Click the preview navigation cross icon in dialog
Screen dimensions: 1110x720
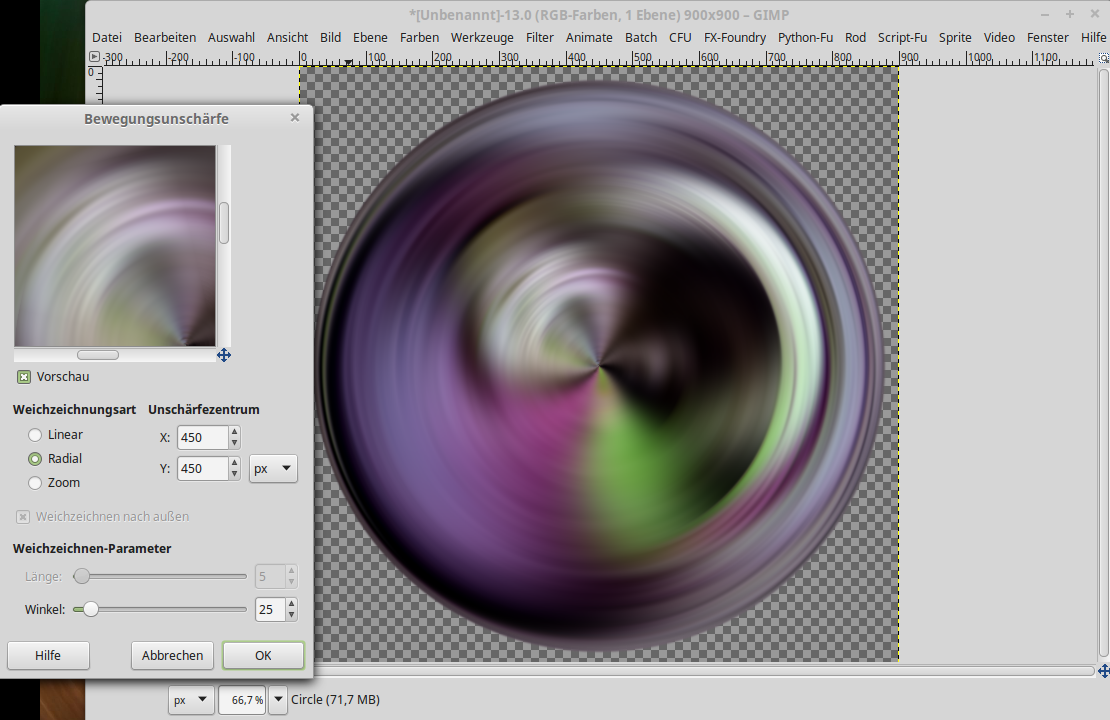point(224,355)
